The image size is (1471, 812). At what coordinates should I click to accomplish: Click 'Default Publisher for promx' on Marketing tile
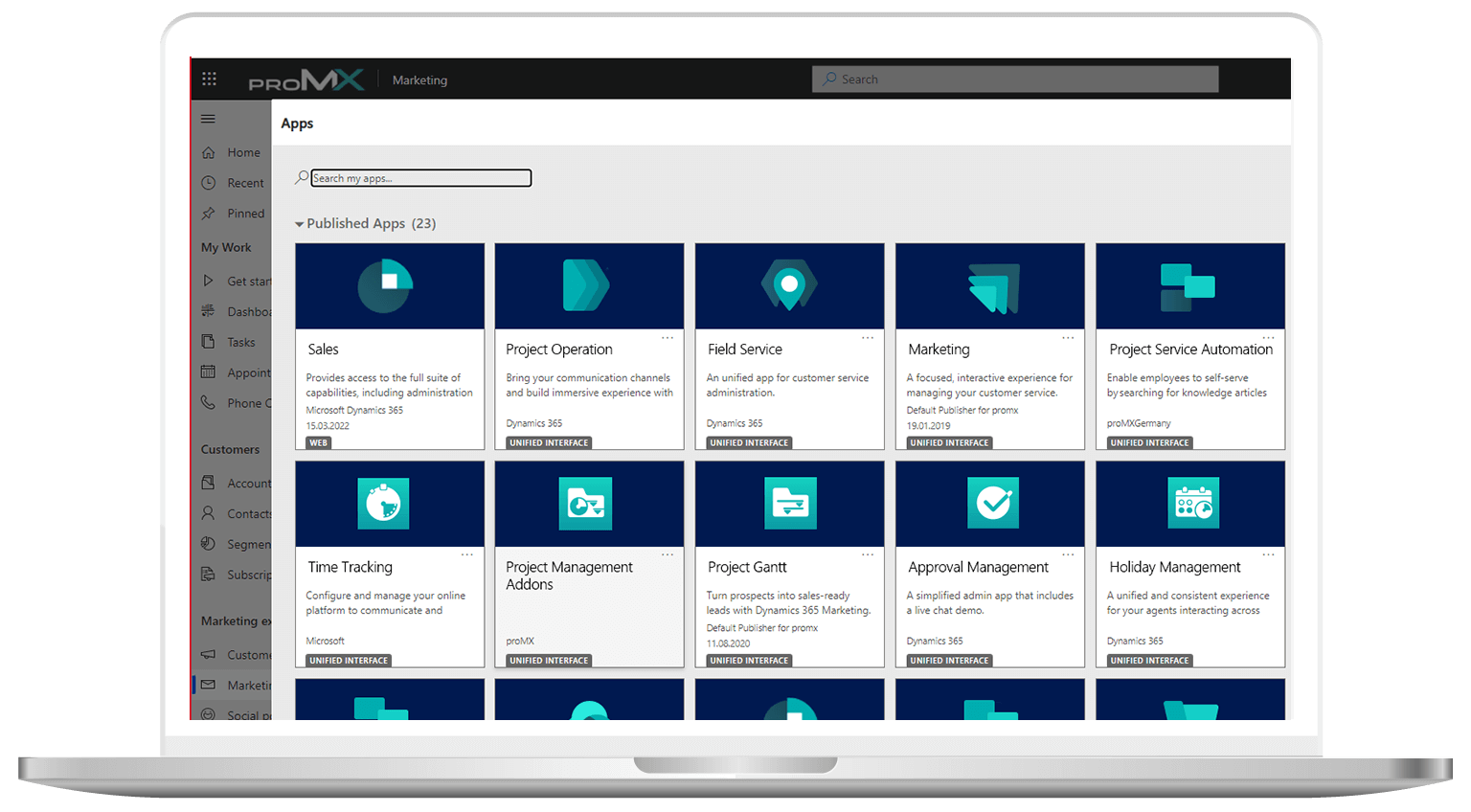pos(962,410)
